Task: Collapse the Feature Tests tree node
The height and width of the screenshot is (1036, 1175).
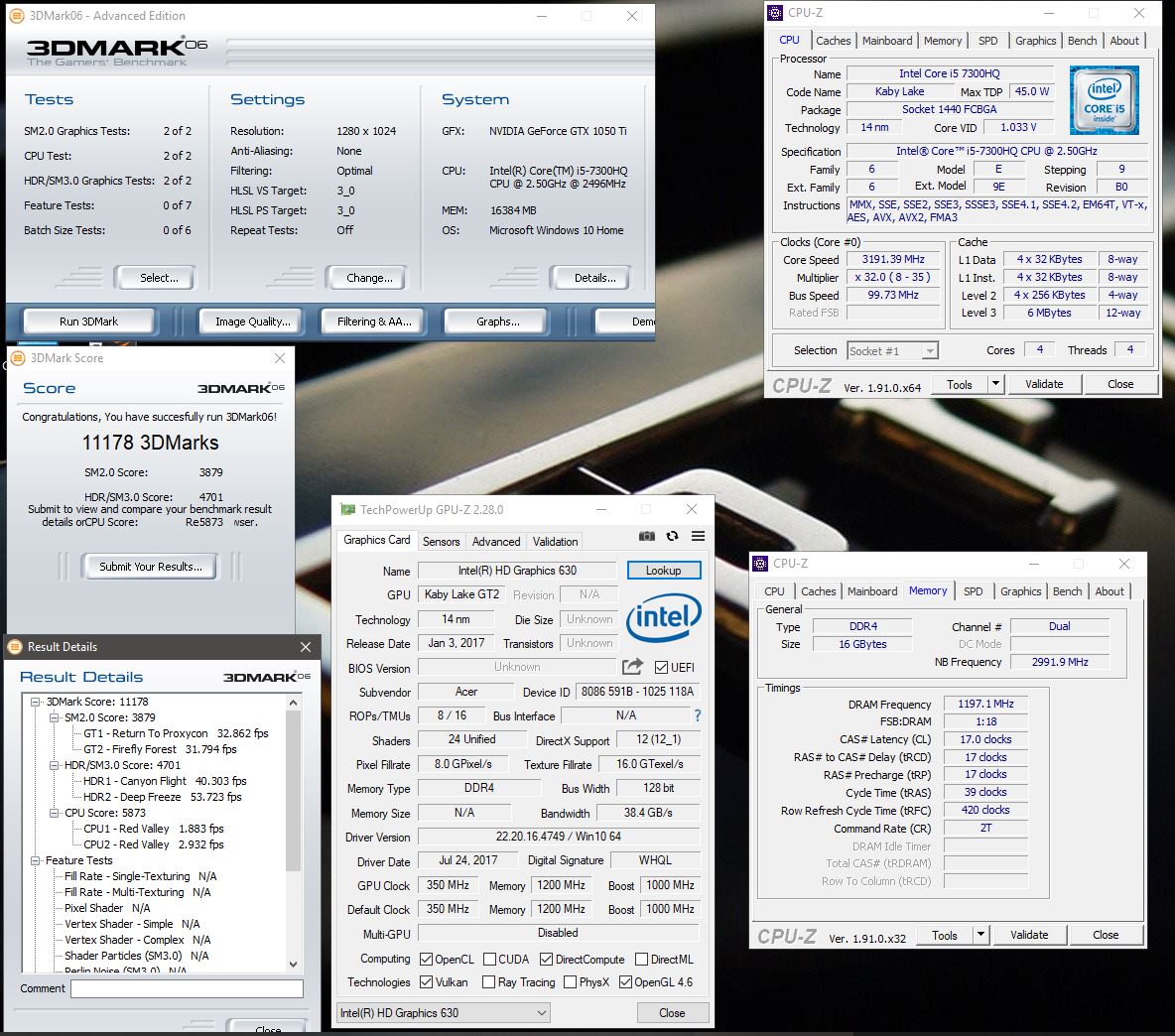Action: pos(35,860)
